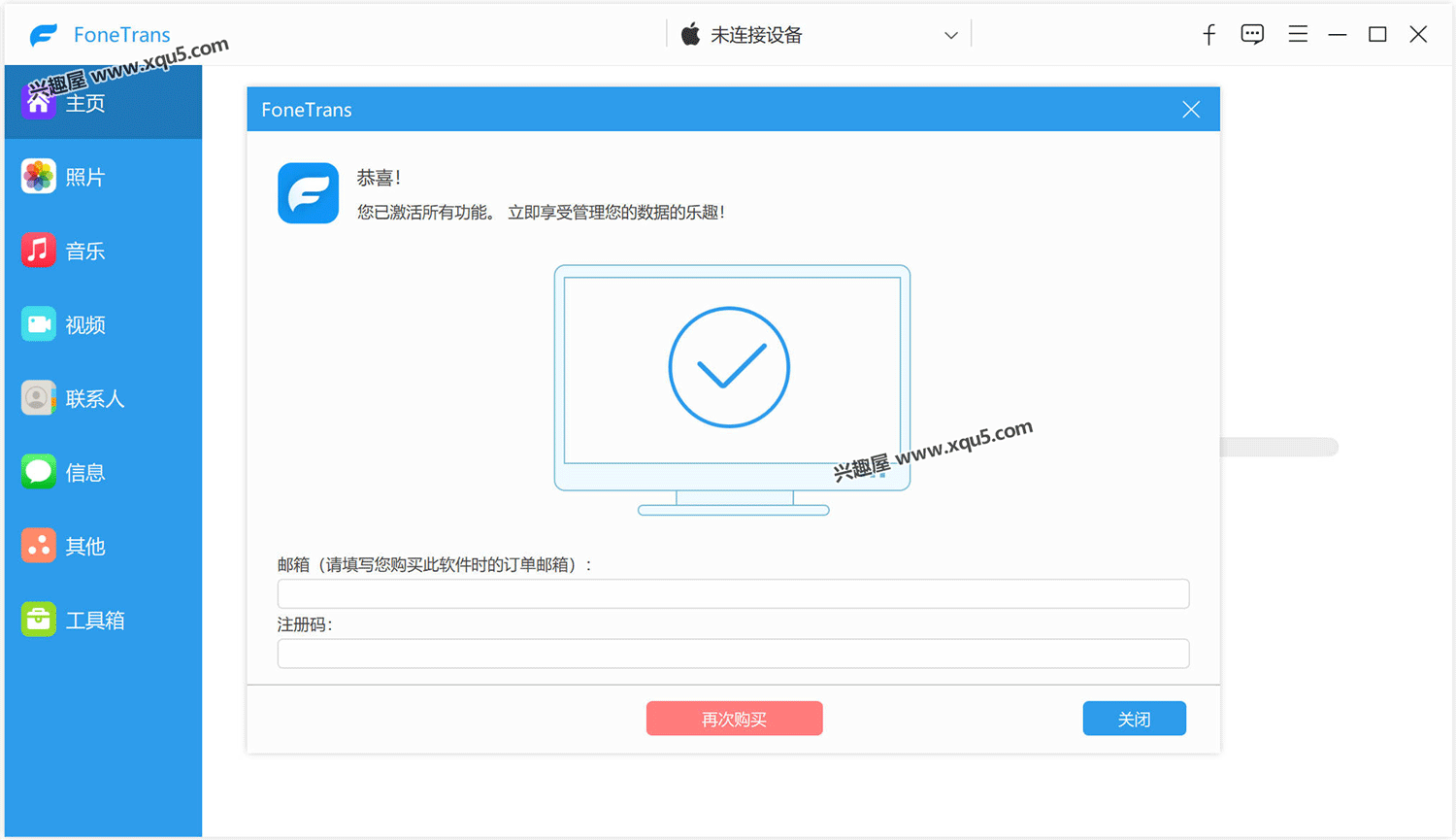Click the 照片 flower icon
Image resolution: width=1456 pixels, height=840 pixels.
39,176
